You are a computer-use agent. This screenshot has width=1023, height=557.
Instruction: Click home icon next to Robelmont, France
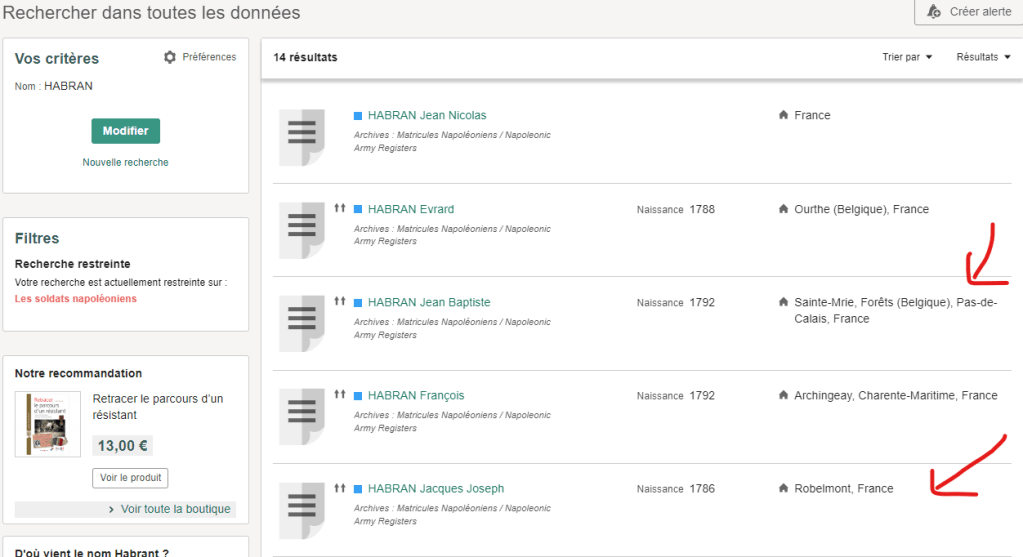click(x=783, y=489)
